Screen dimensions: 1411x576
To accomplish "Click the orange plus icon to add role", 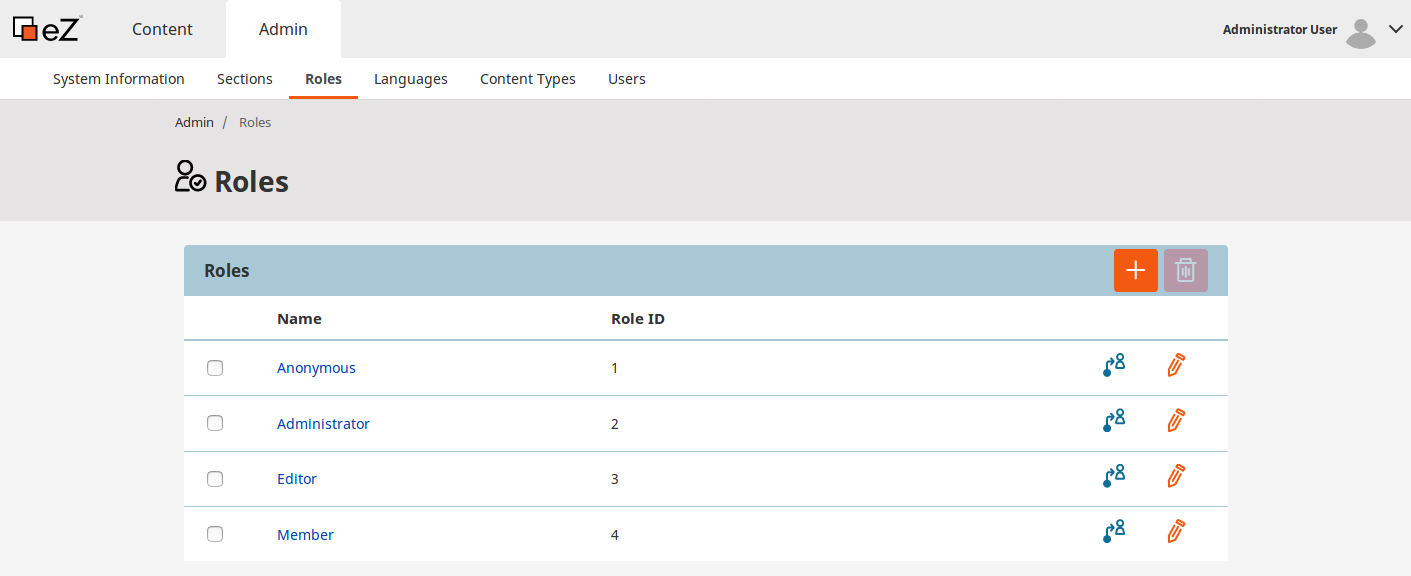I will [x=1135, y=271].
